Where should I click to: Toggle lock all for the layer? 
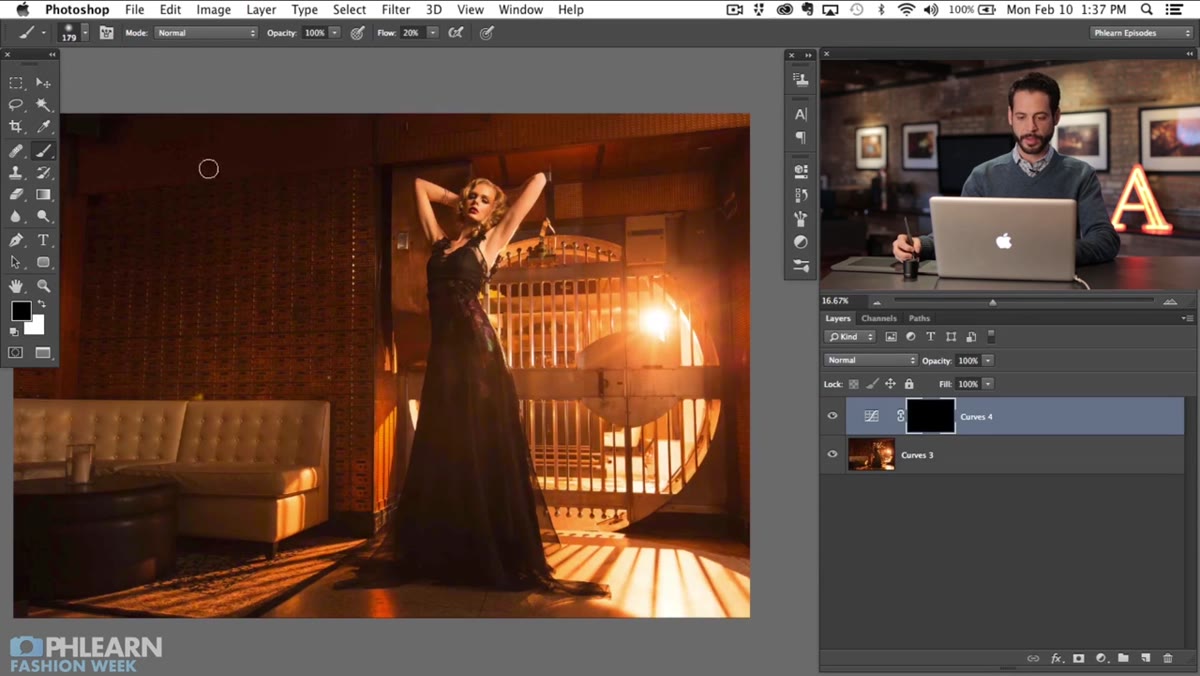click(x=909, y=384)
